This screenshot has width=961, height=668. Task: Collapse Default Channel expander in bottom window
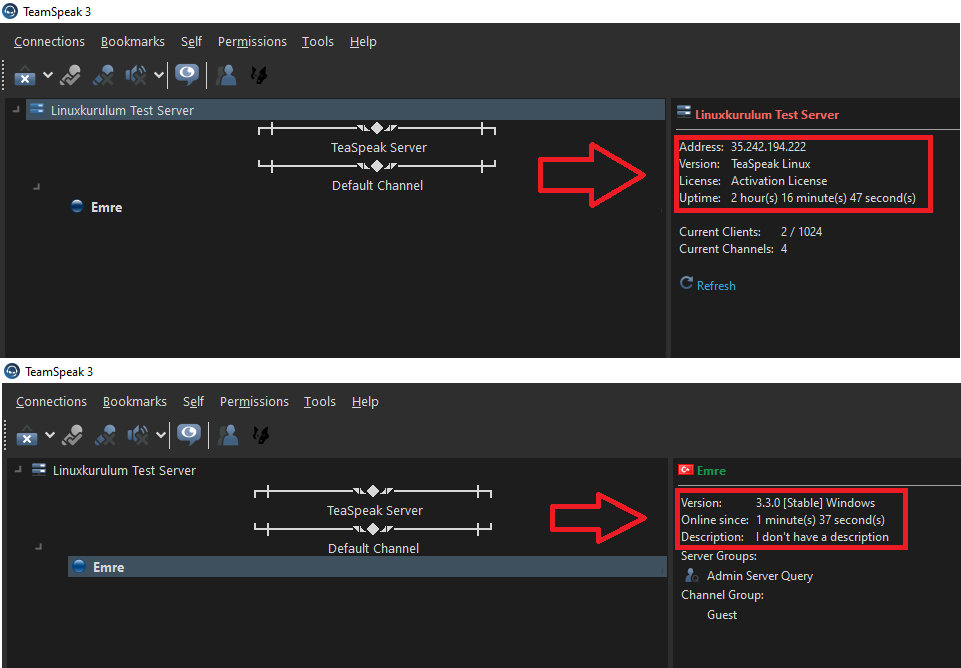pyautogui.click(x=38, y=545)
